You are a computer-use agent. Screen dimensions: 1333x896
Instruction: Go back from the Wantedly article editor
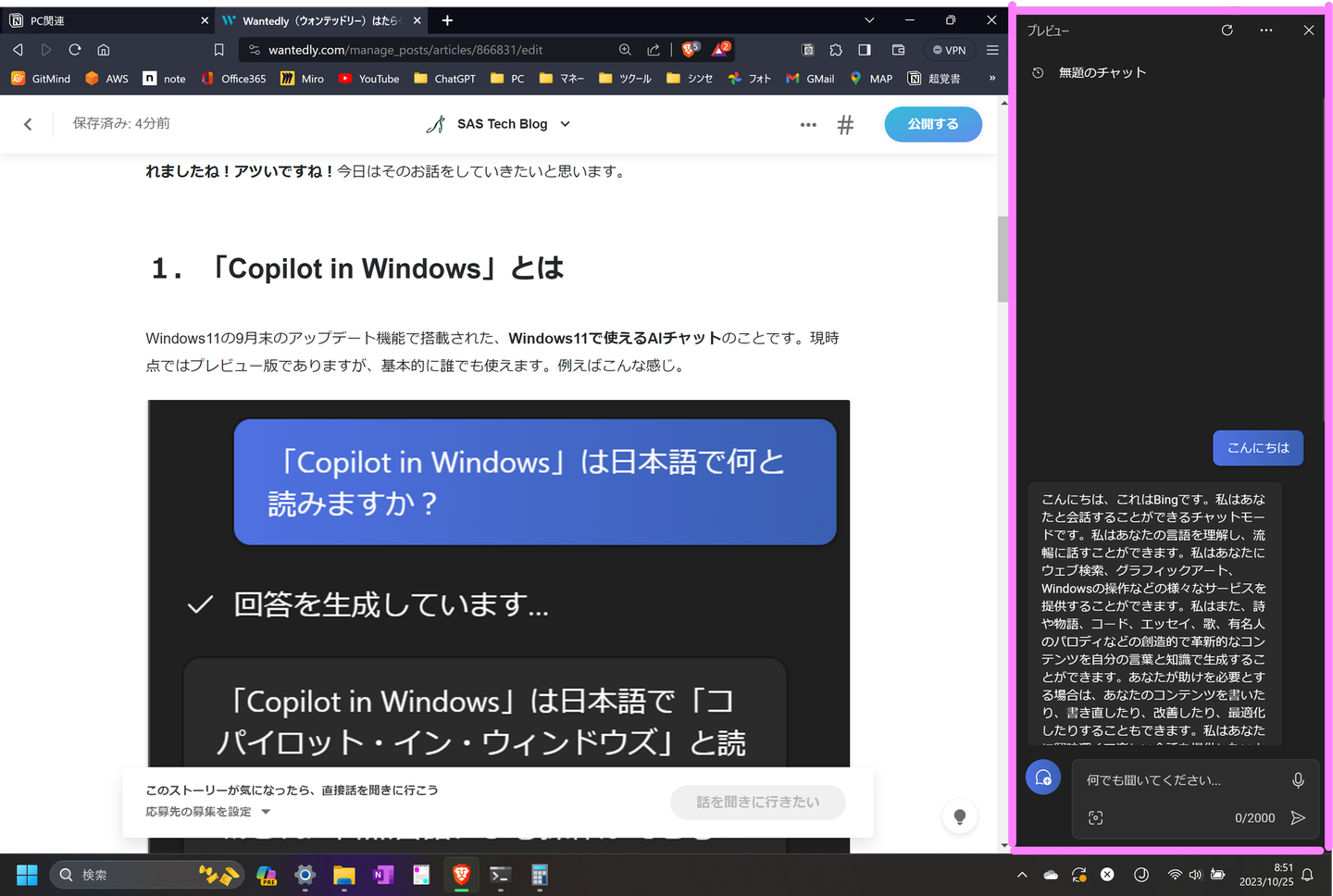tap(28, 124)
